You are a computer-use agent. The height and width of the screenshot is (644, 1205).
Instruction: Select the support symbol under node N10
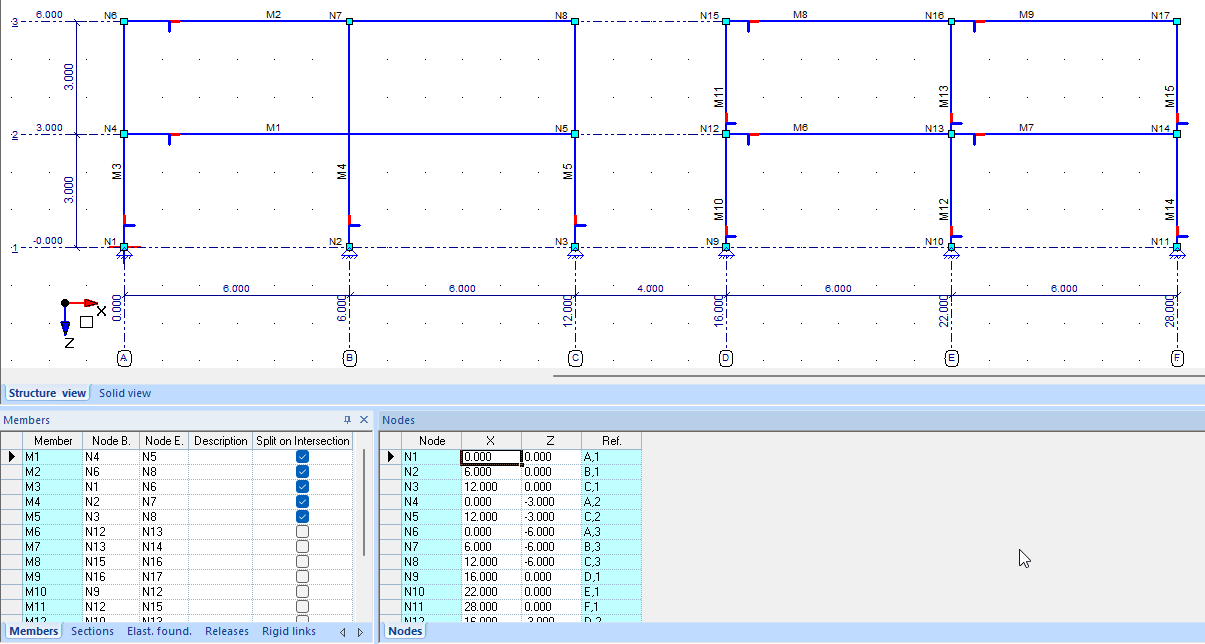point(951,254)
